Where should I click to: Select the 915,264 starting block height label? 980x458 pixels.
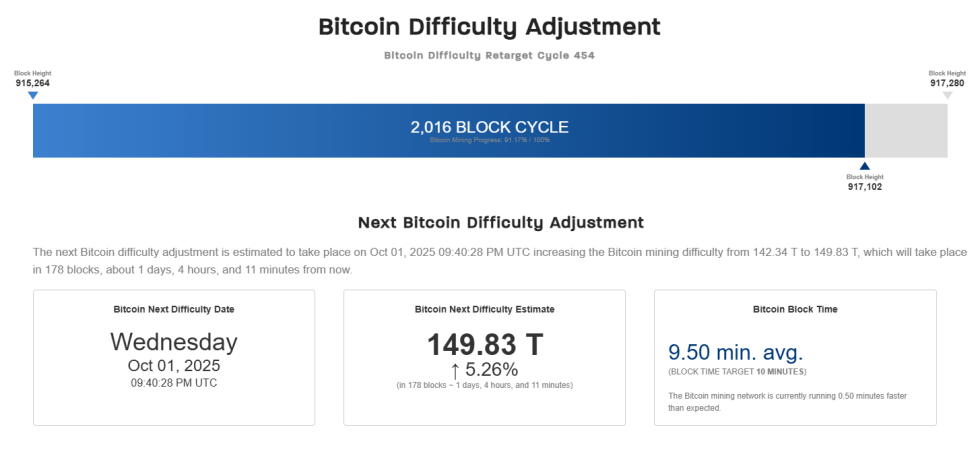(33, 83)
